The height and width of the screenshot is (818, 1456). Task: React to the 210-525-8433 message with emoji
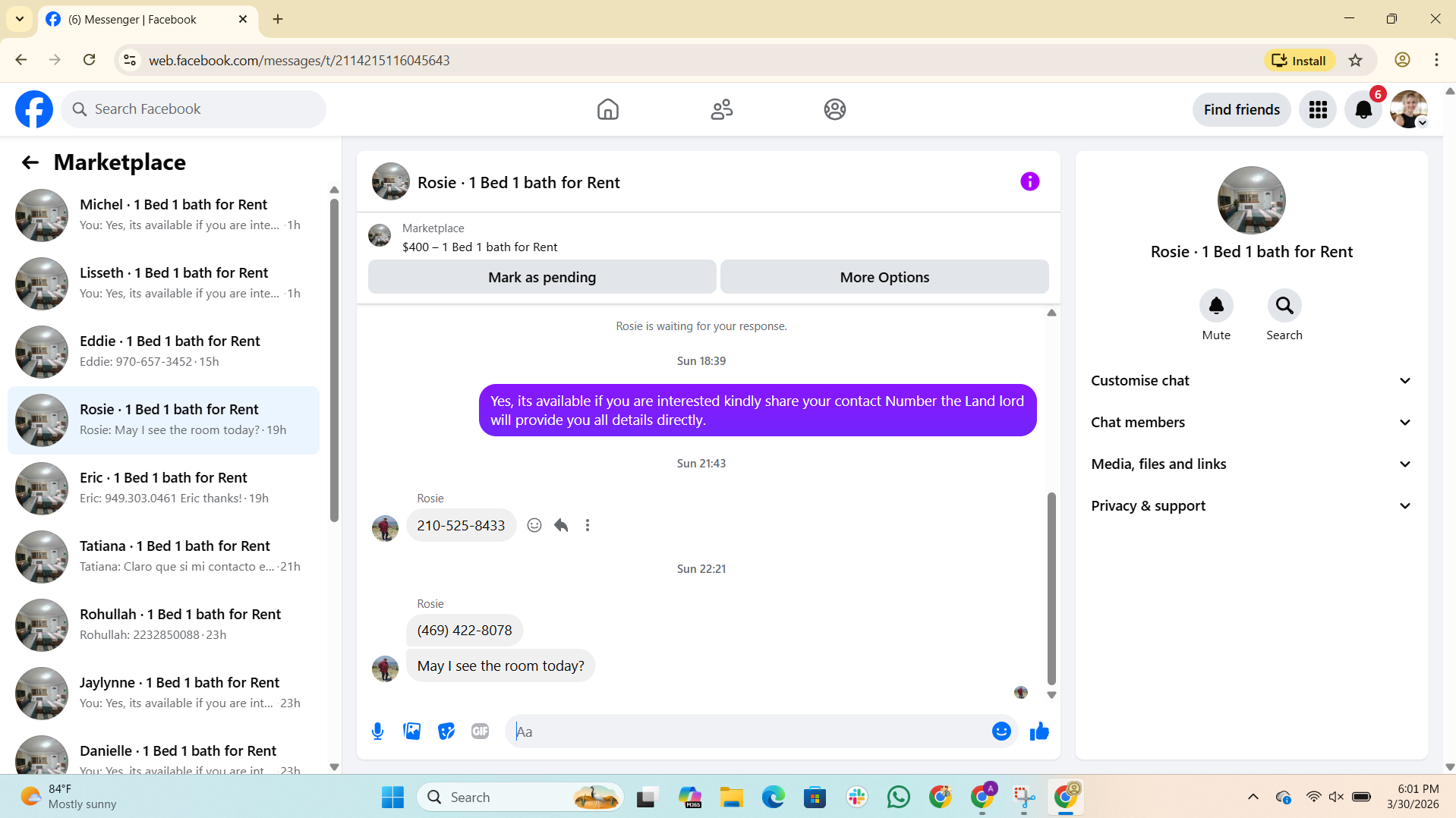point(534,525)
